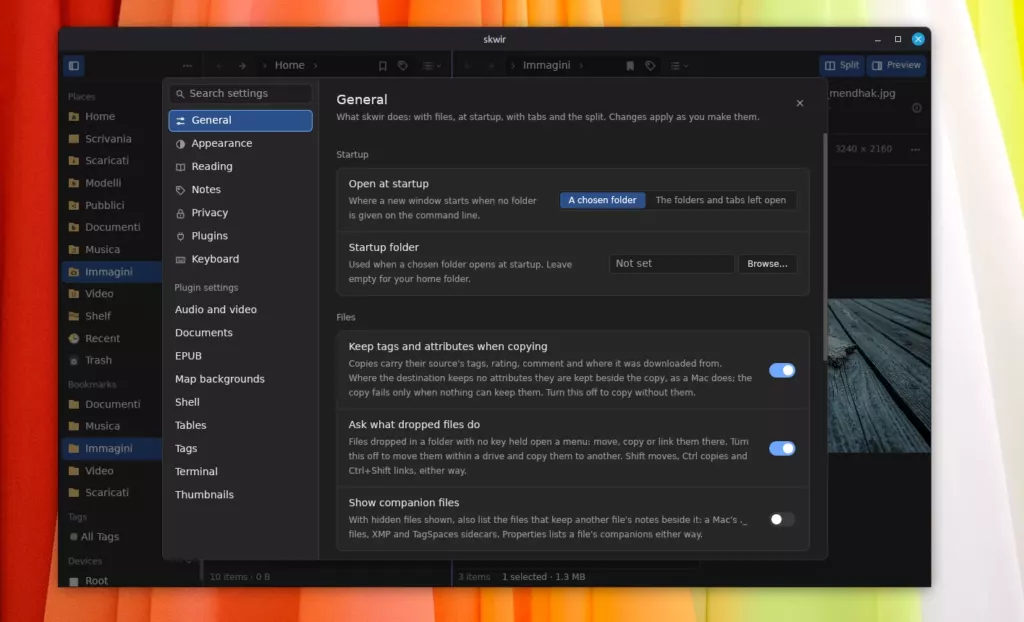Open the view mode dropdown in the Home pane

[x=431, y=65]
